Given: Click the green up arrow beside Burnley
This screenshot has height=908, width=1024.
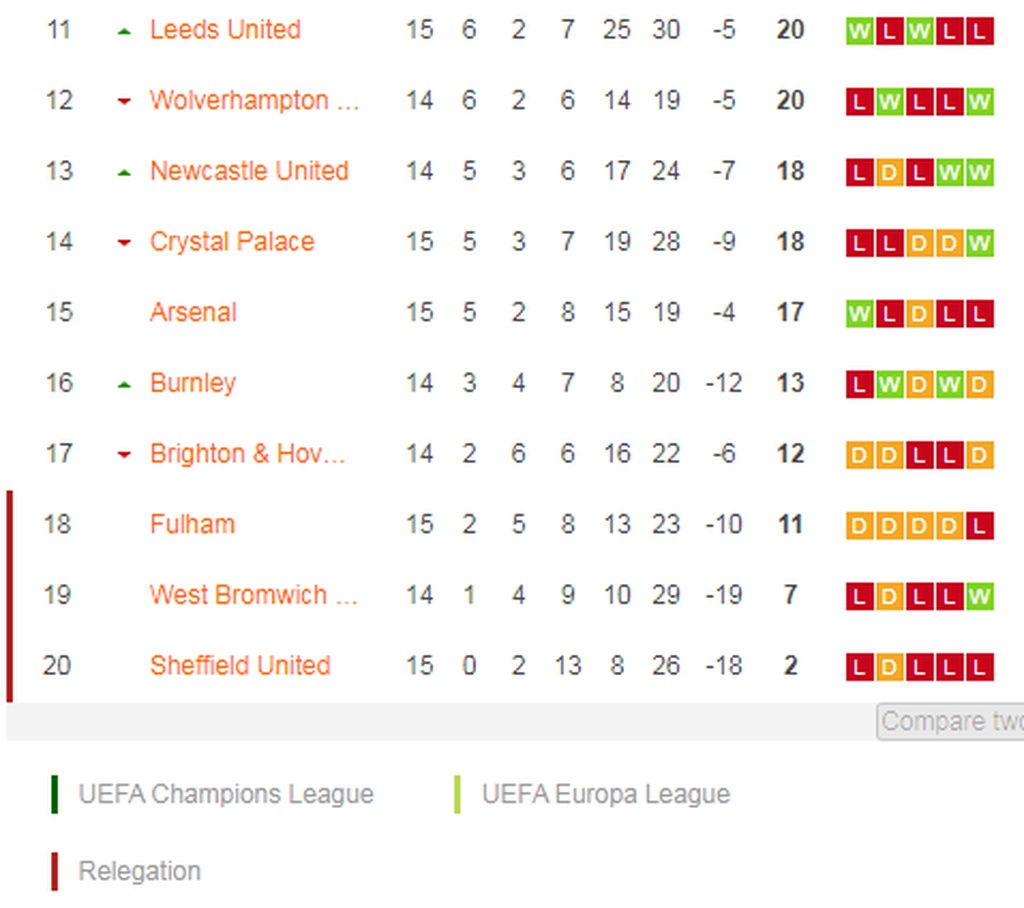Looking at the screenshot, I should coord(124,385).
